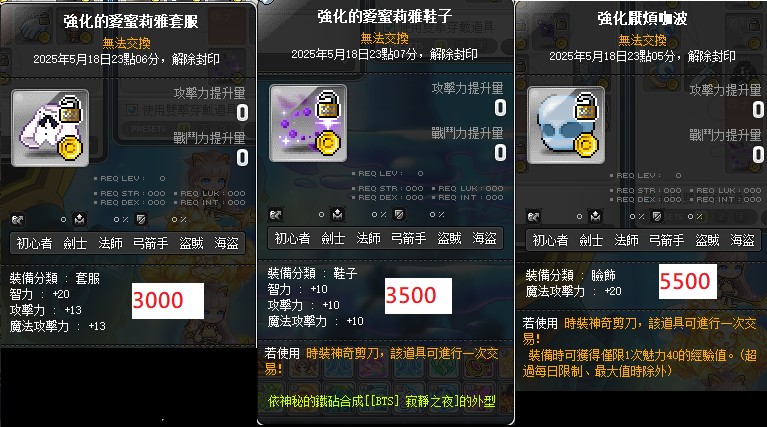The image size is (767, 427).
Task: Select 盜賊 class in shoes tooltip
Action: tap(449, 238)
